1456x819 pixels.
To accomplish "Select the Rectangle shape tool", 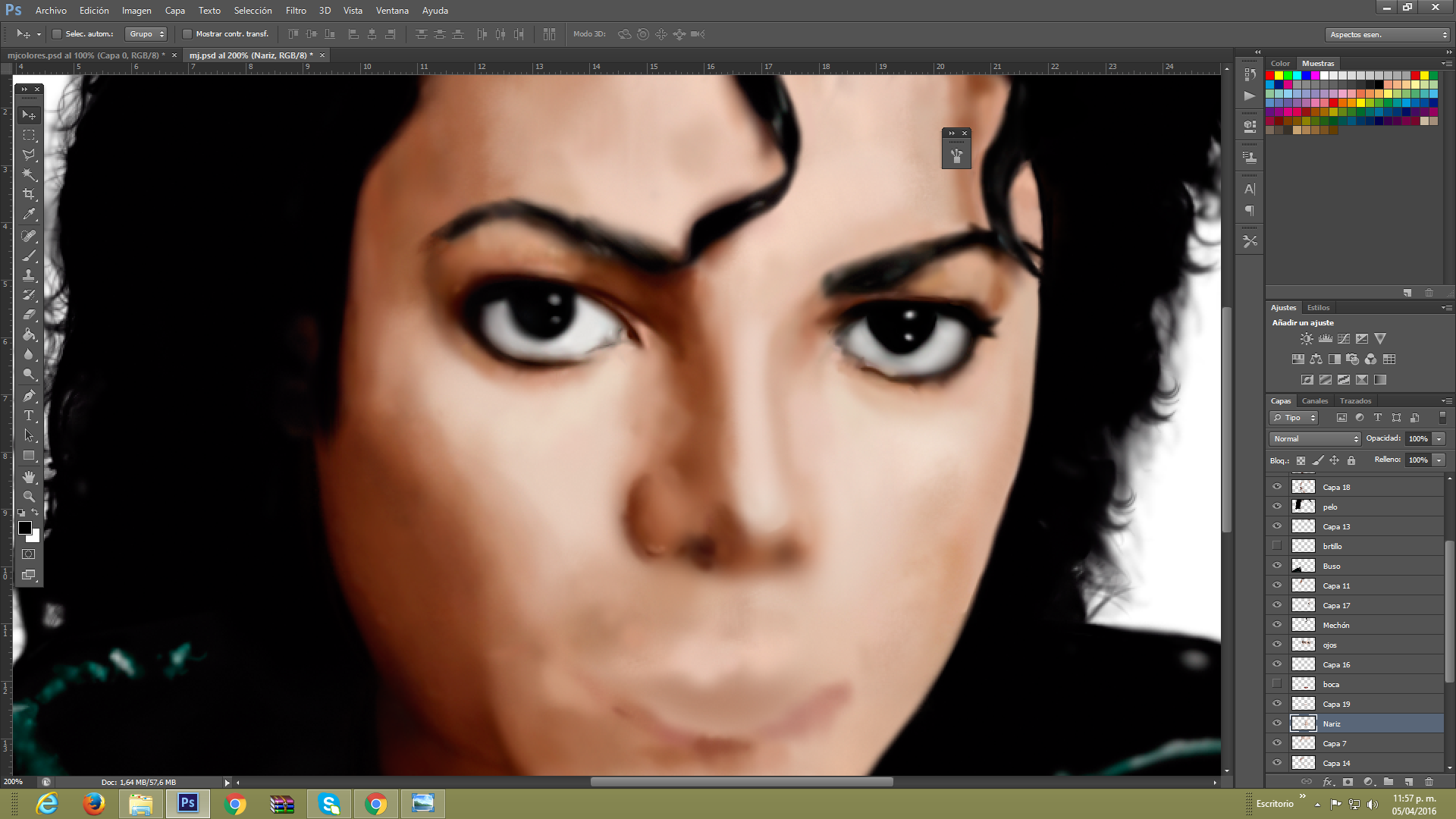I will (29, 456).
